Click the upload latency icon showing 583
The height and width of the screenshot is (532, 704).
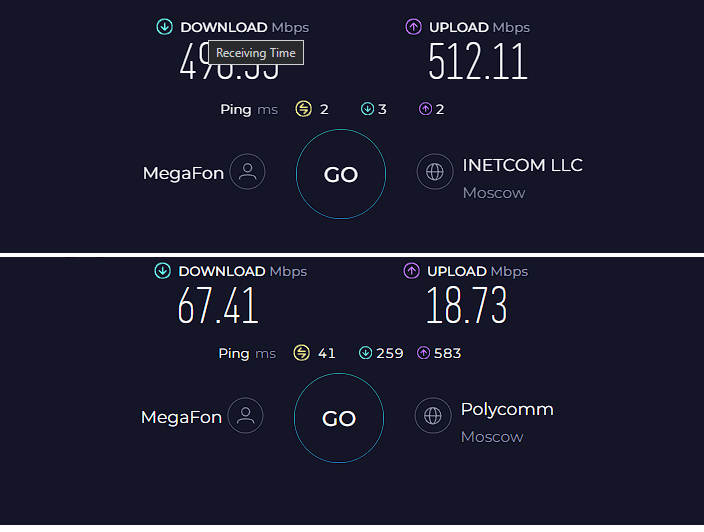click(423, 353)
